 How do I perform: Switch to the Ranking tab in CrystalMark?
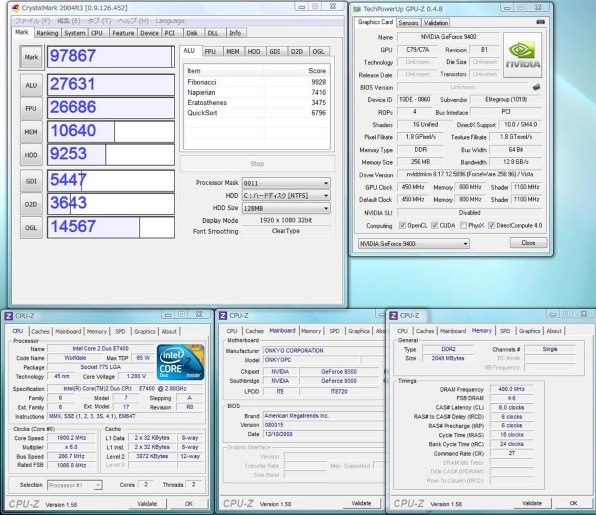tap(48, 33)
